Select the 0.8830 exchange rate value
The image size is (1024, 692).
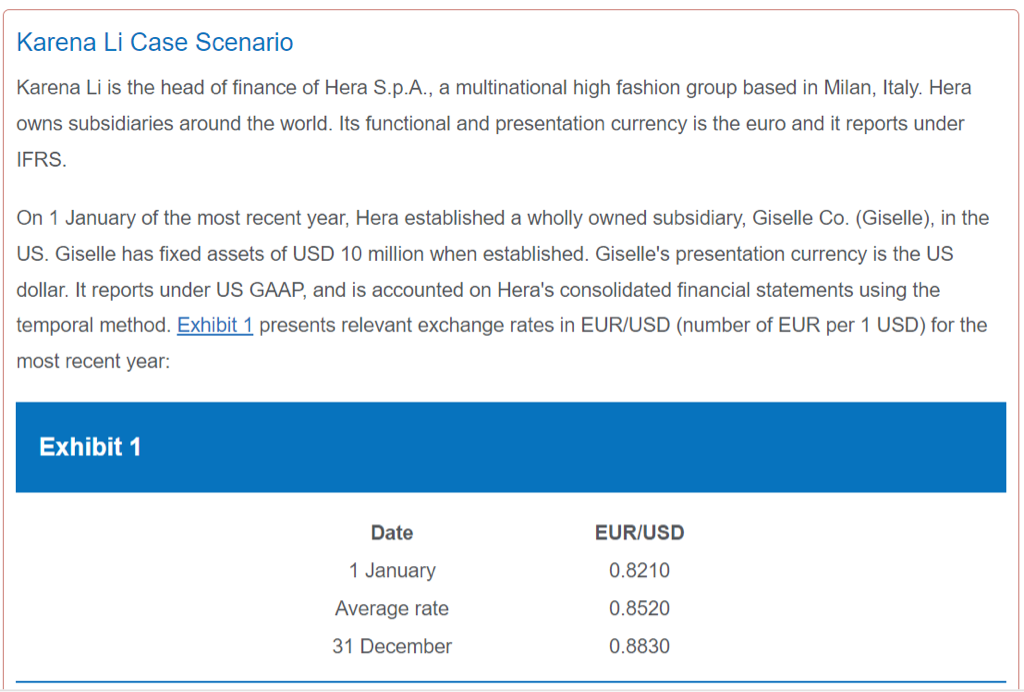tap(639, 646)
